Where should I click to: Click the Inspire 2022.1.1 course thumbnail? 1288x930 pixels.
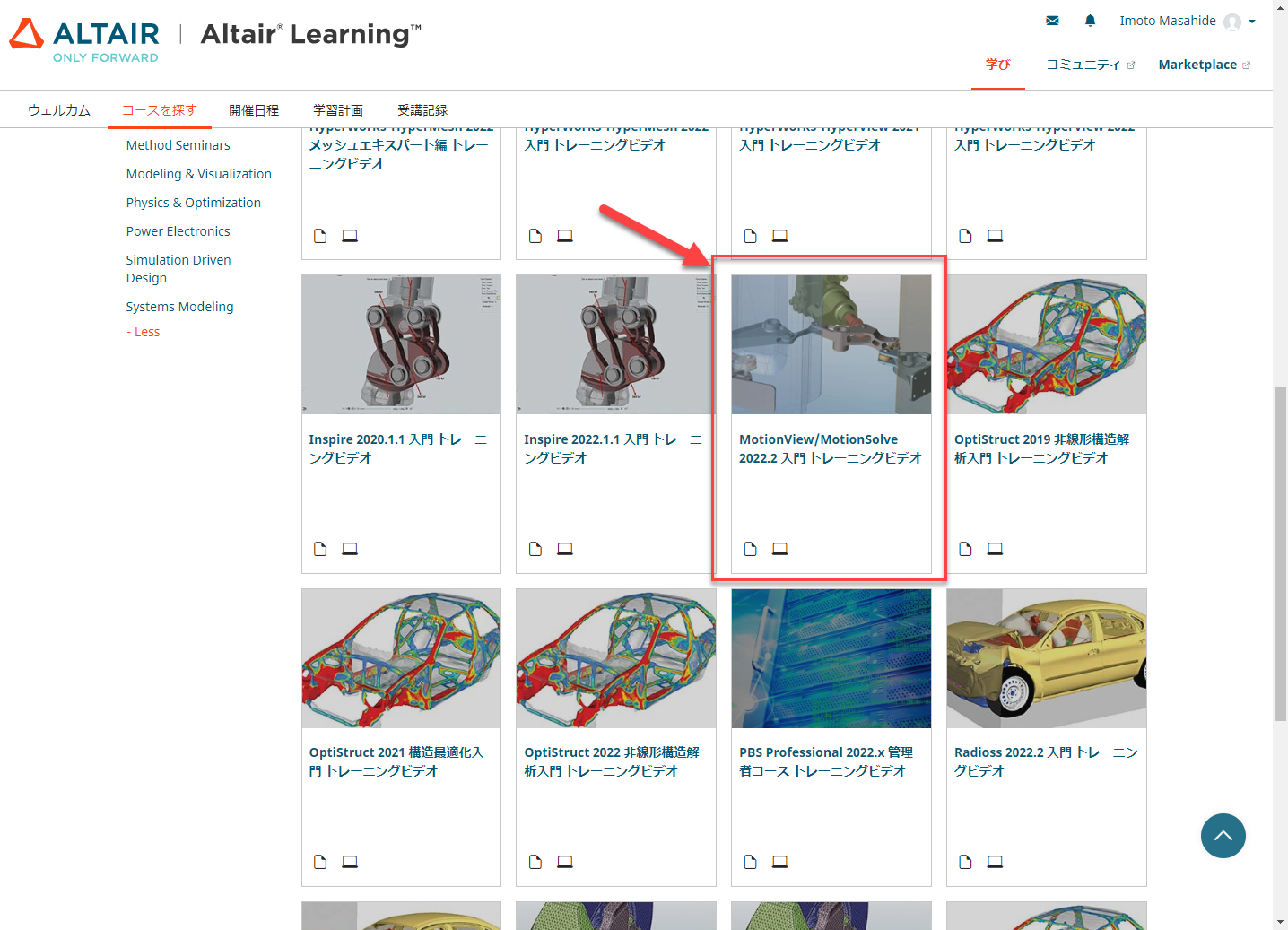[615, 344]
